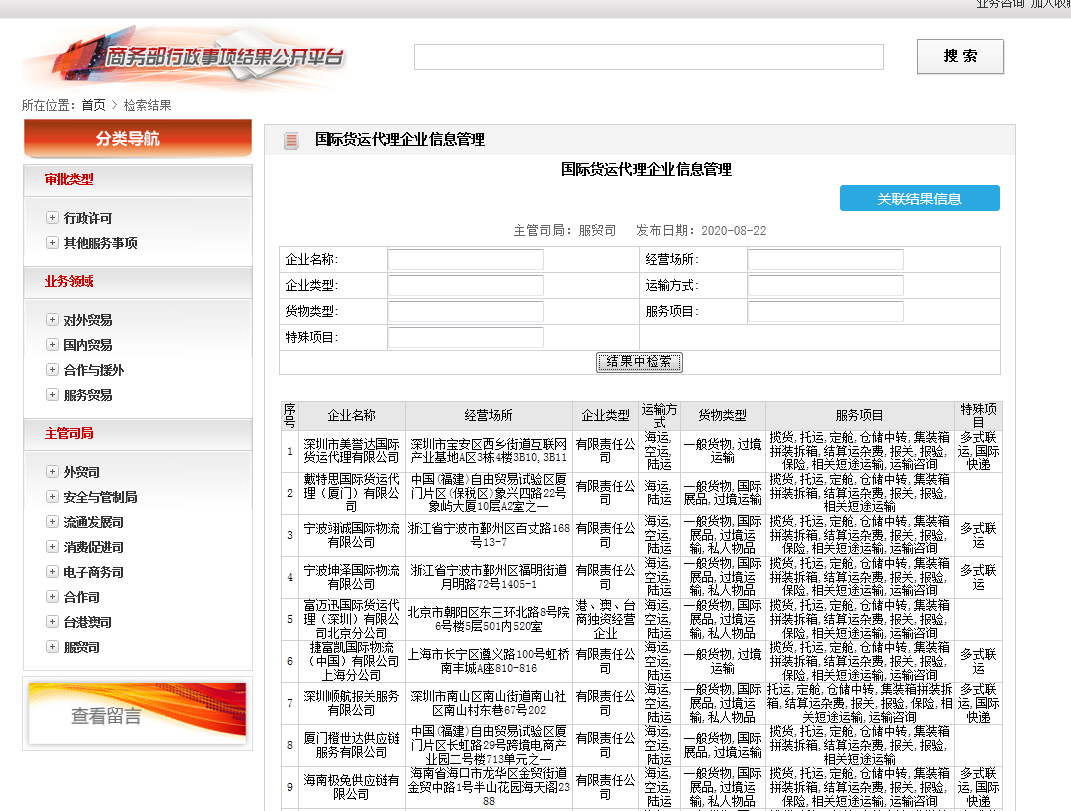1071x811 pixels.
Task: Expand the 其他服务事项 plus icon
Action: pyautogui.click(x=52, y=243)
